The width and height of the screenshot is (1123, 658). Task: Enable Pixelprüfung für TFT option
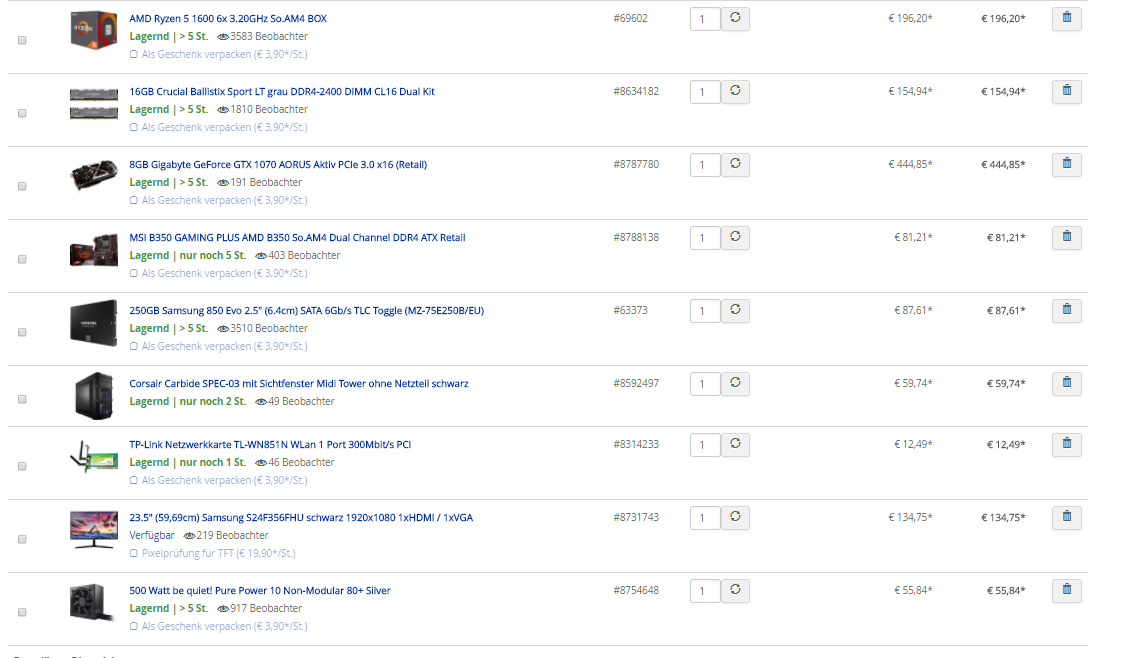[212, 553]
